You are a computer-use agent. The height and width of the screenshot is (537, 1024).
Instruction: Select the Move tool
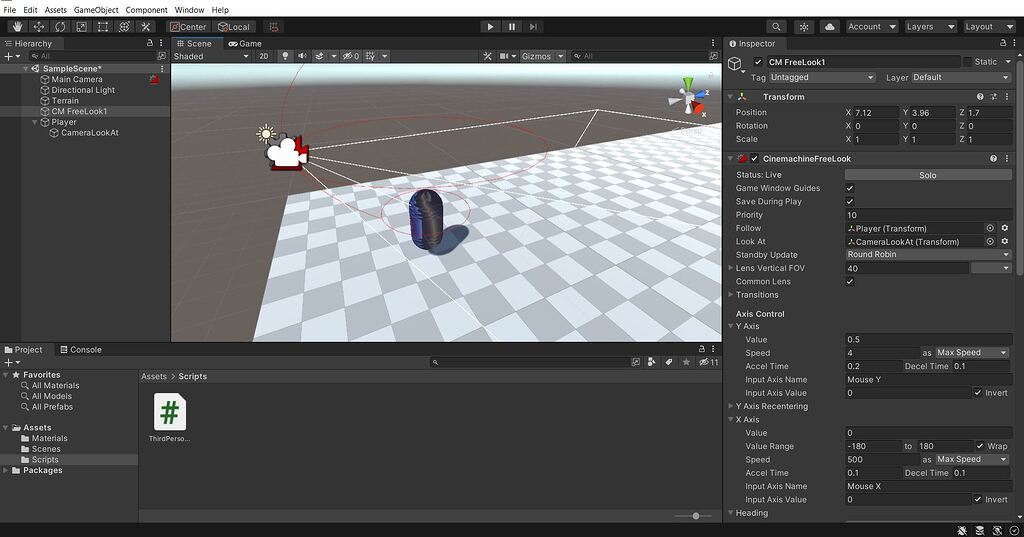pos(39,27)
